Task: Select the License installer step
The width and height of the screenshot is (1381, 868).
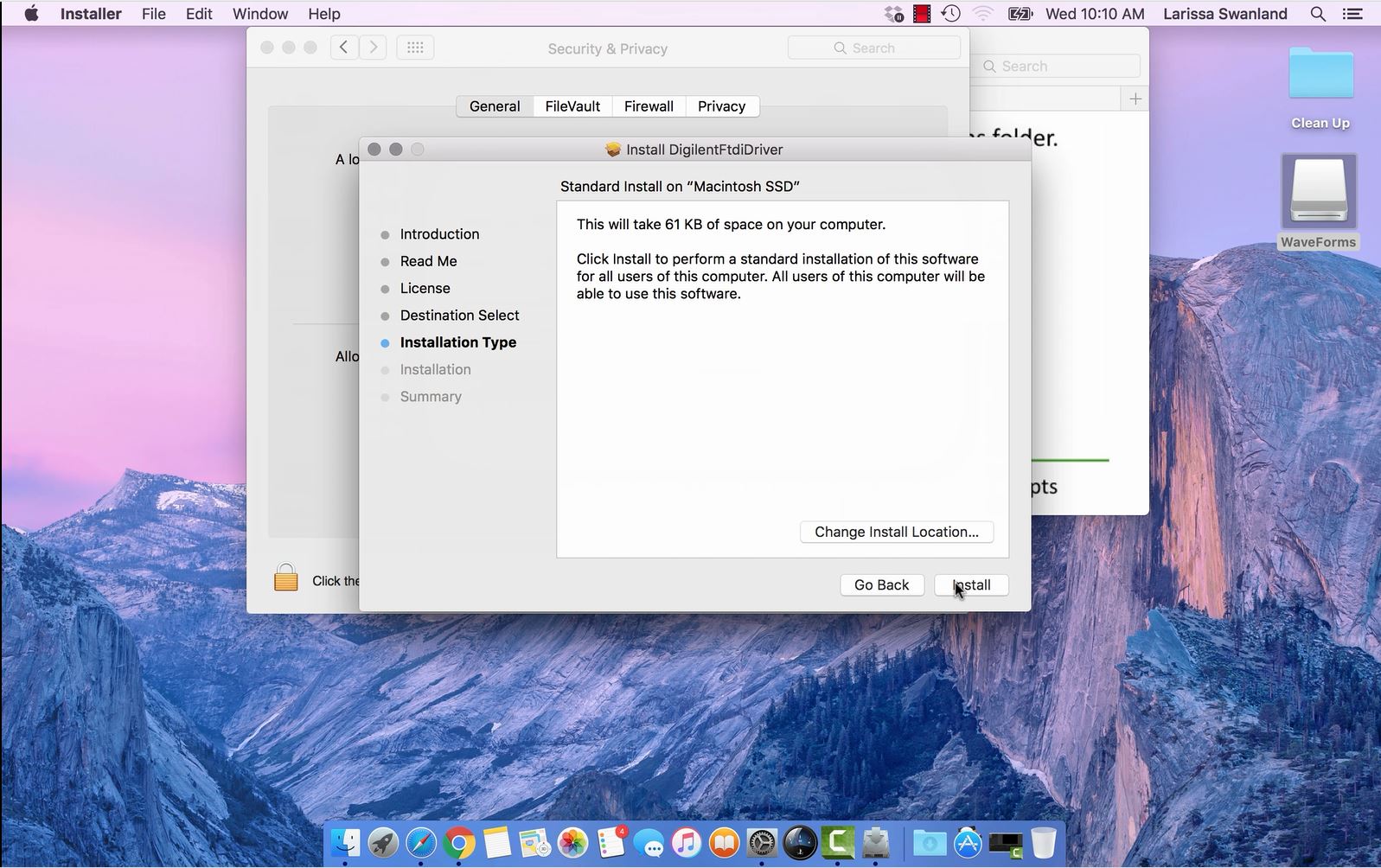Action: 425,288
